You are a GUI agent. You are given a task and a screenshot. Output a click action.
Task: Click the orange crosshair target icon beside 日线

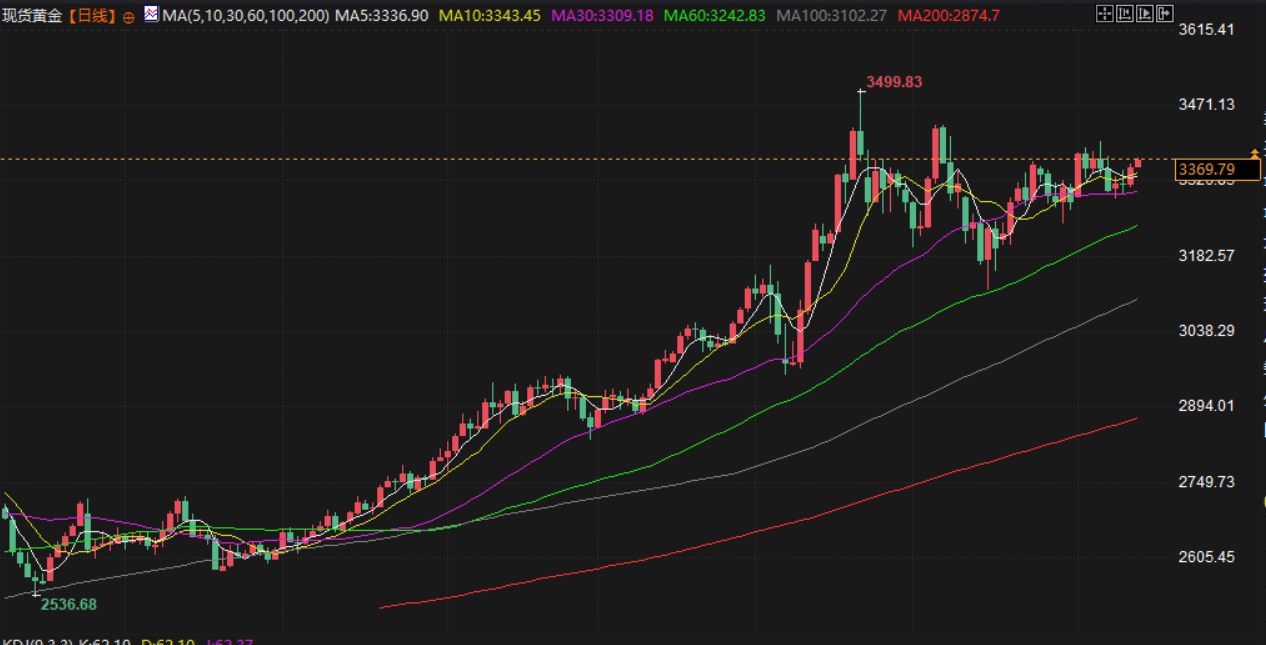[129, 17]
